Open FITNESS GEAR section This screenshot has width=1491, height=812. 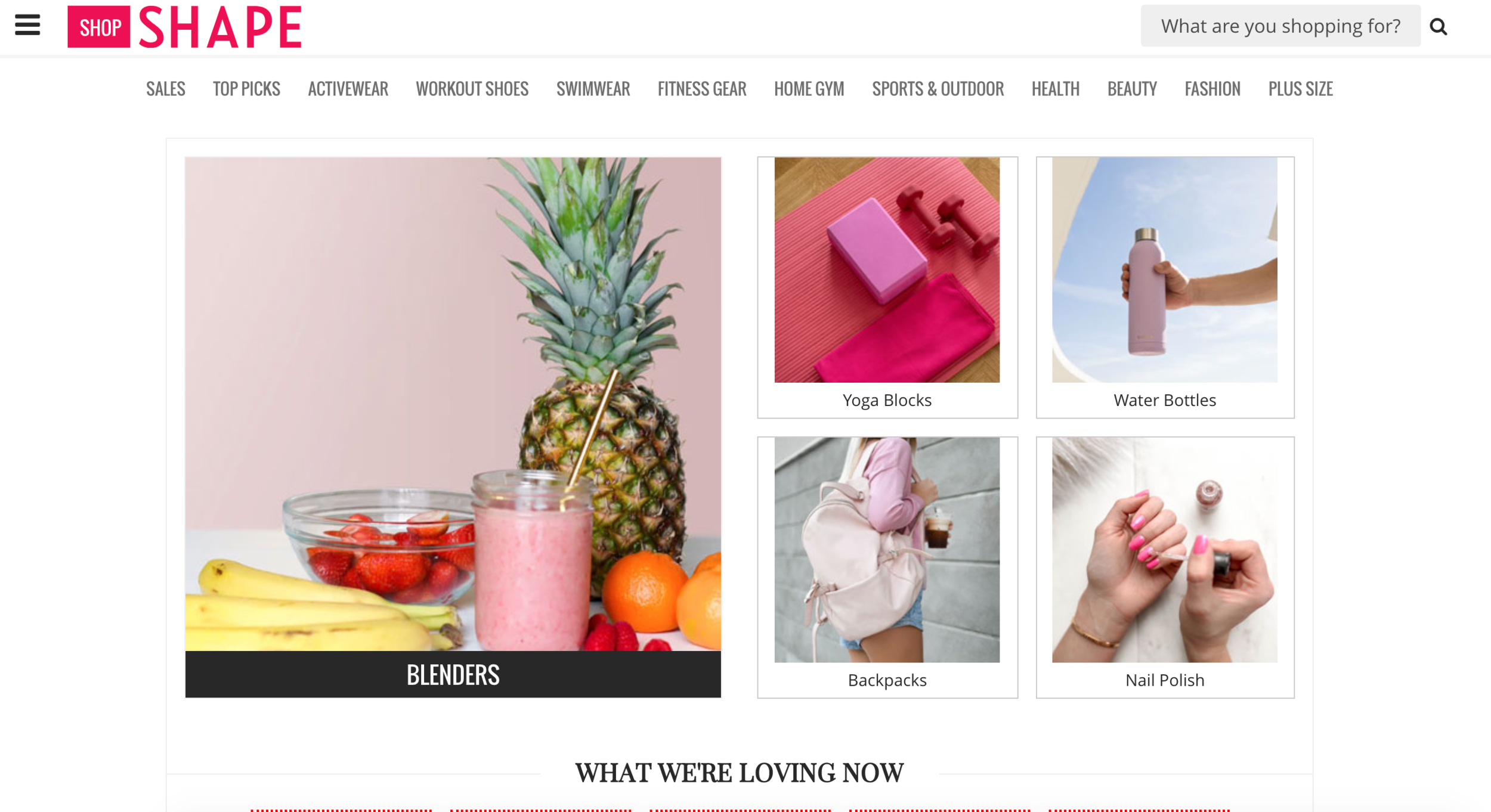(x=701, y=89)
